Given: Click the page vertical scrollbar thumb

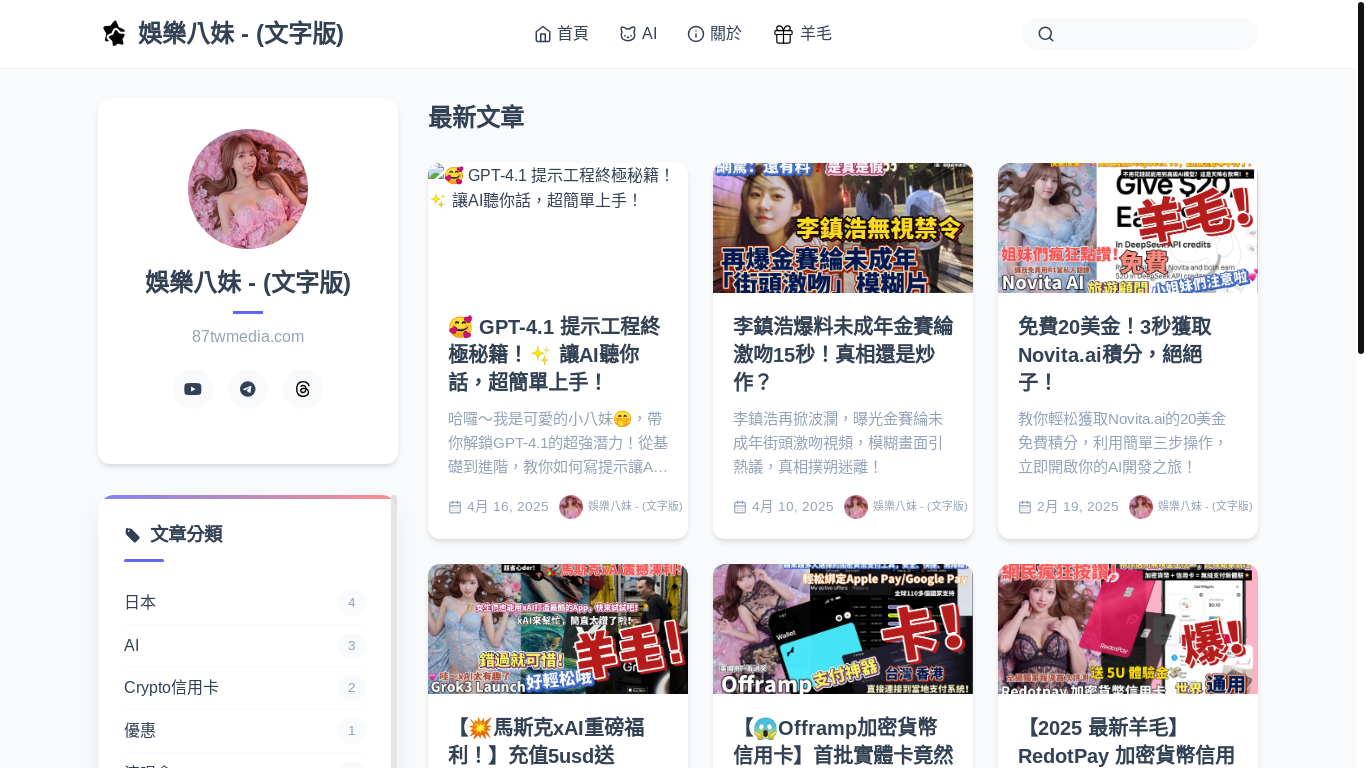Looking at the screenshot, I should point(1361,178).
